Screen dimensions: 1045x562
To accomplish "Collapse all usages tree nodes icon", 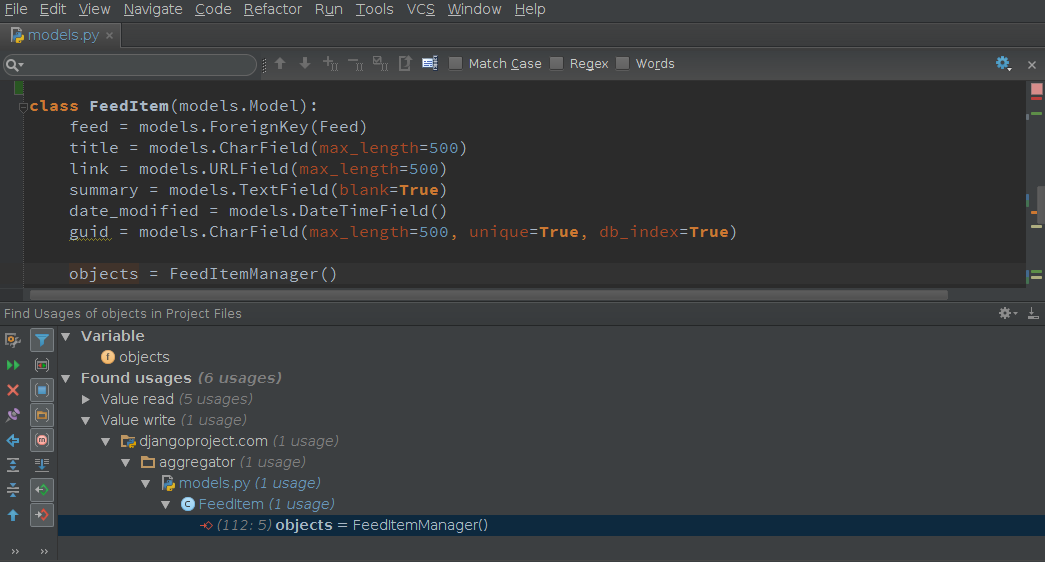I will coord(13,490).
